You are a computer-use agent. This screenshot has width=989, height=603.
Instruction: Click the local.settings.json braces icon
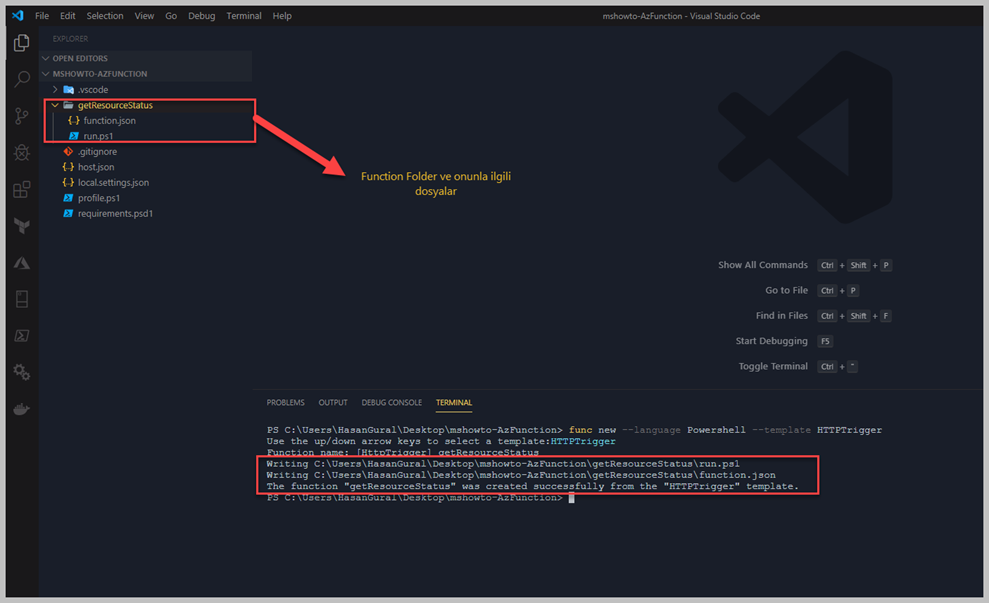(68, 182)
